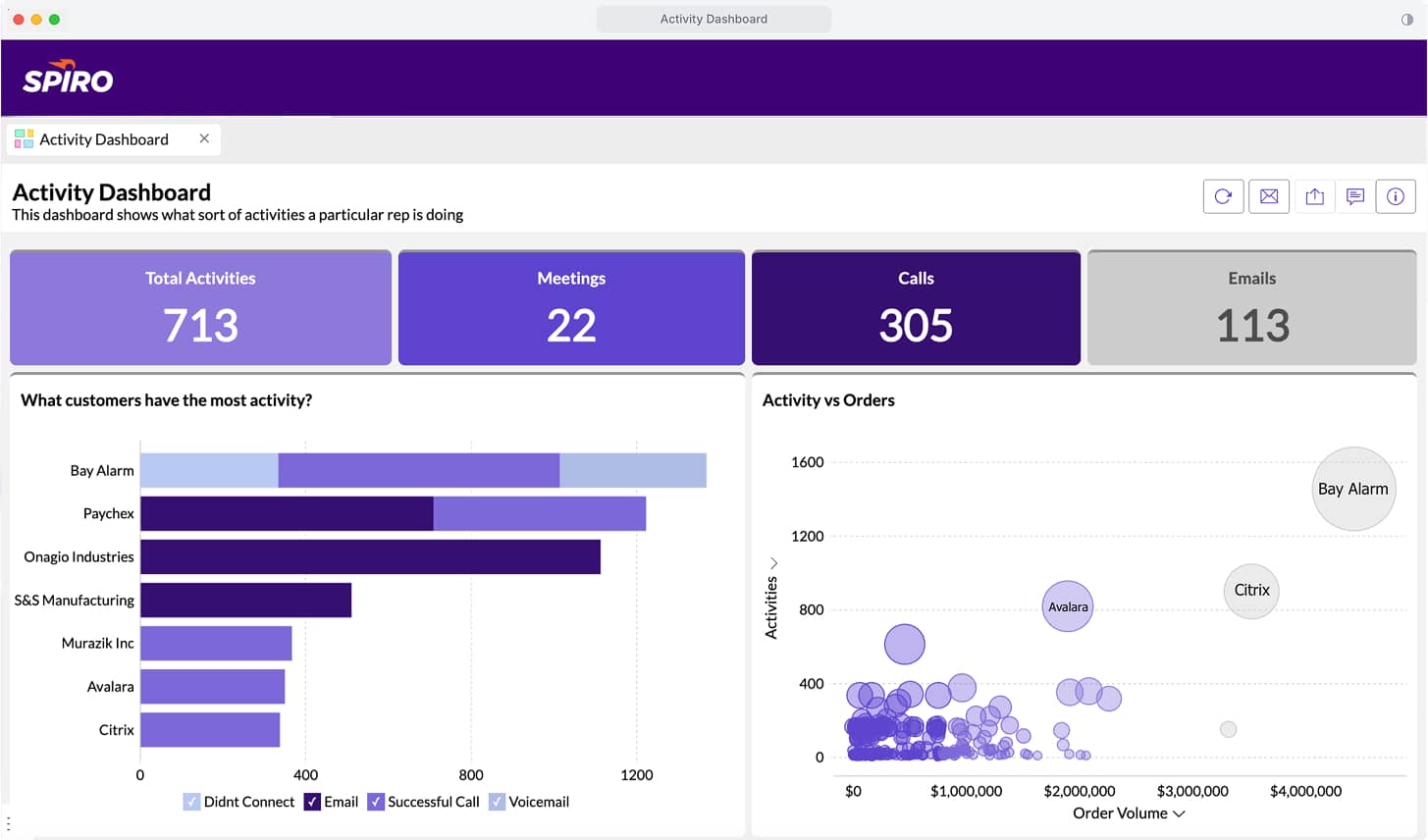Click the Murazik Inc bar
Screen dimensions: 1428x840
pyautogui.click(x=216, y=643)
